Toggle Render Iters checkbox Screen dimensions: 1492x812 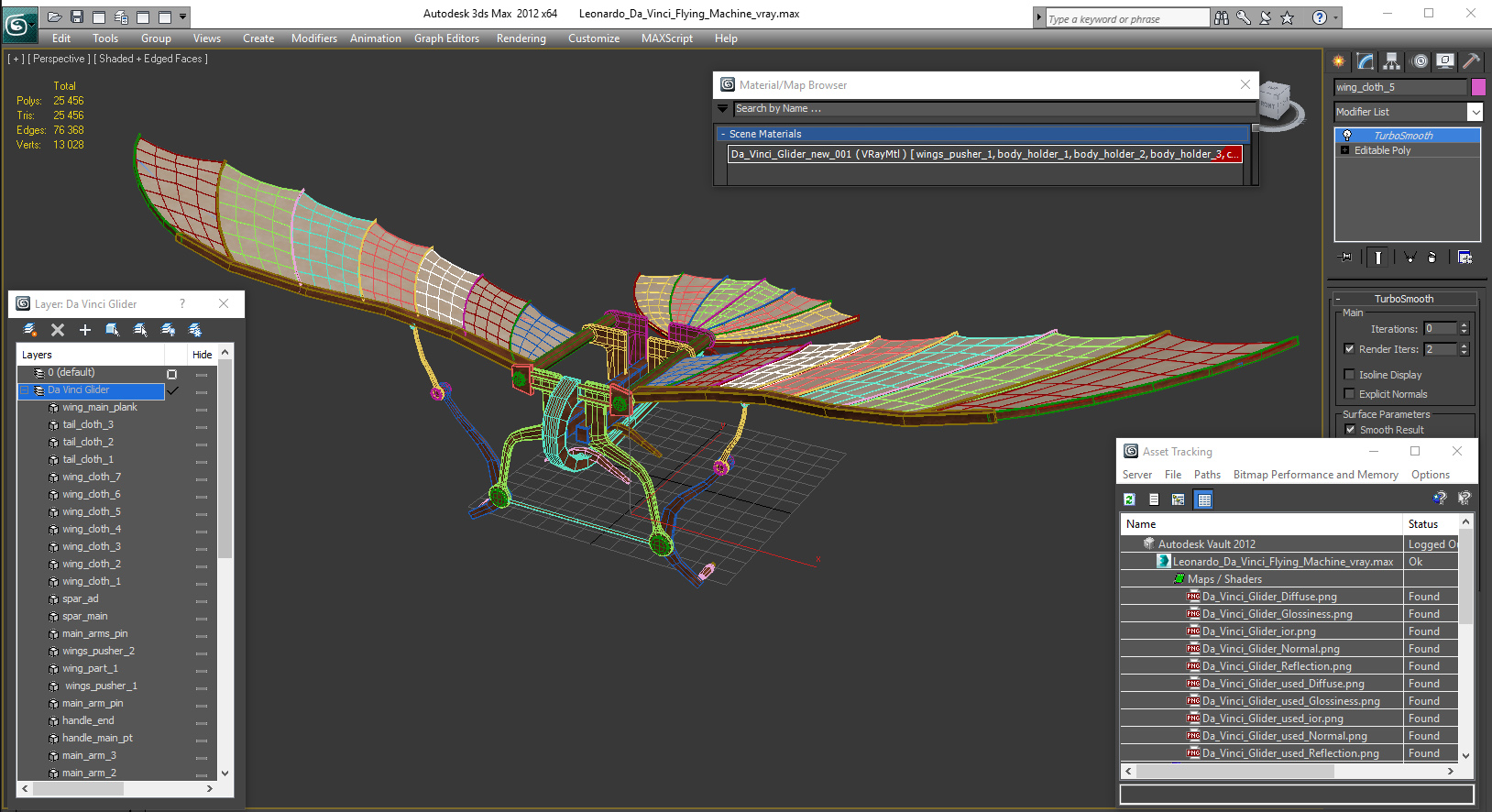[x=1349, y=349]
